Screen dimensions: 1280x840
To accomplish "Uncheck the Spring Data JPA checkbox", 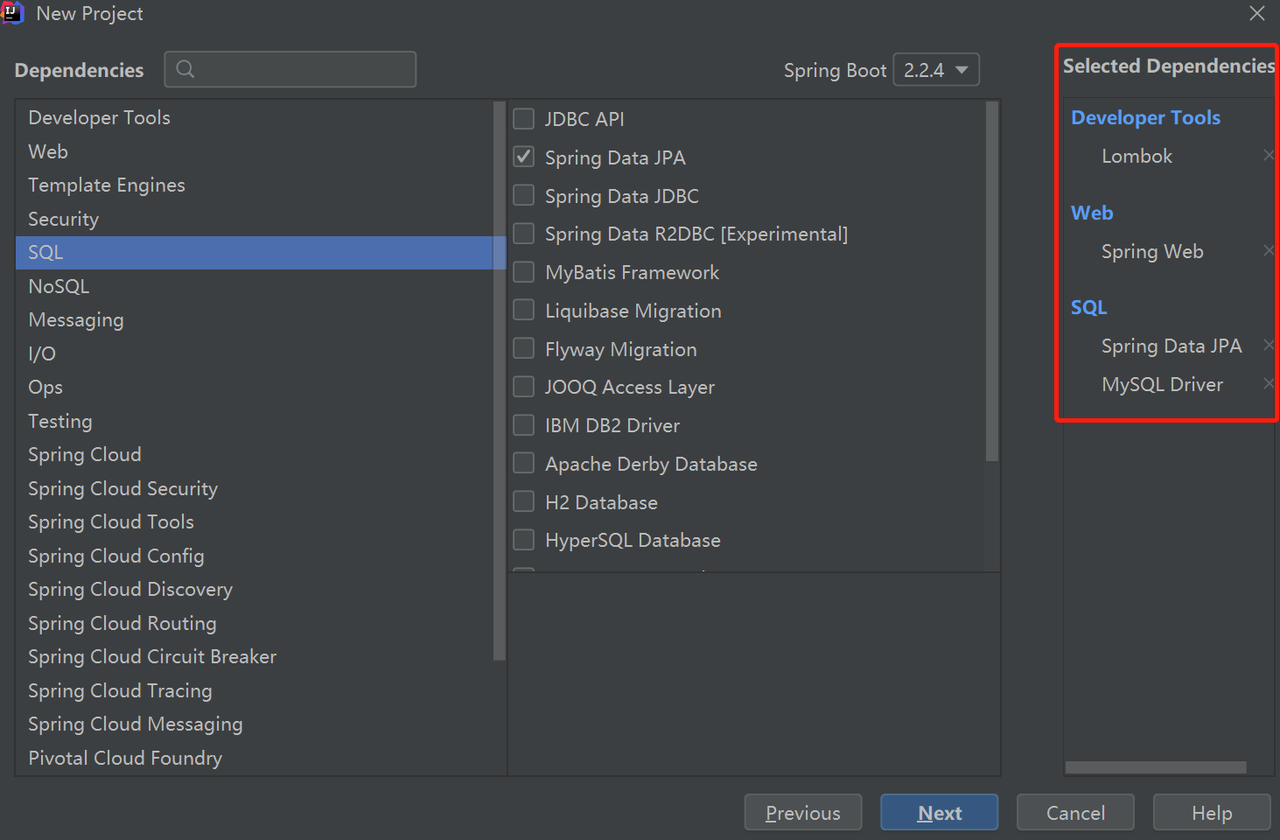I will coord(524,157).
